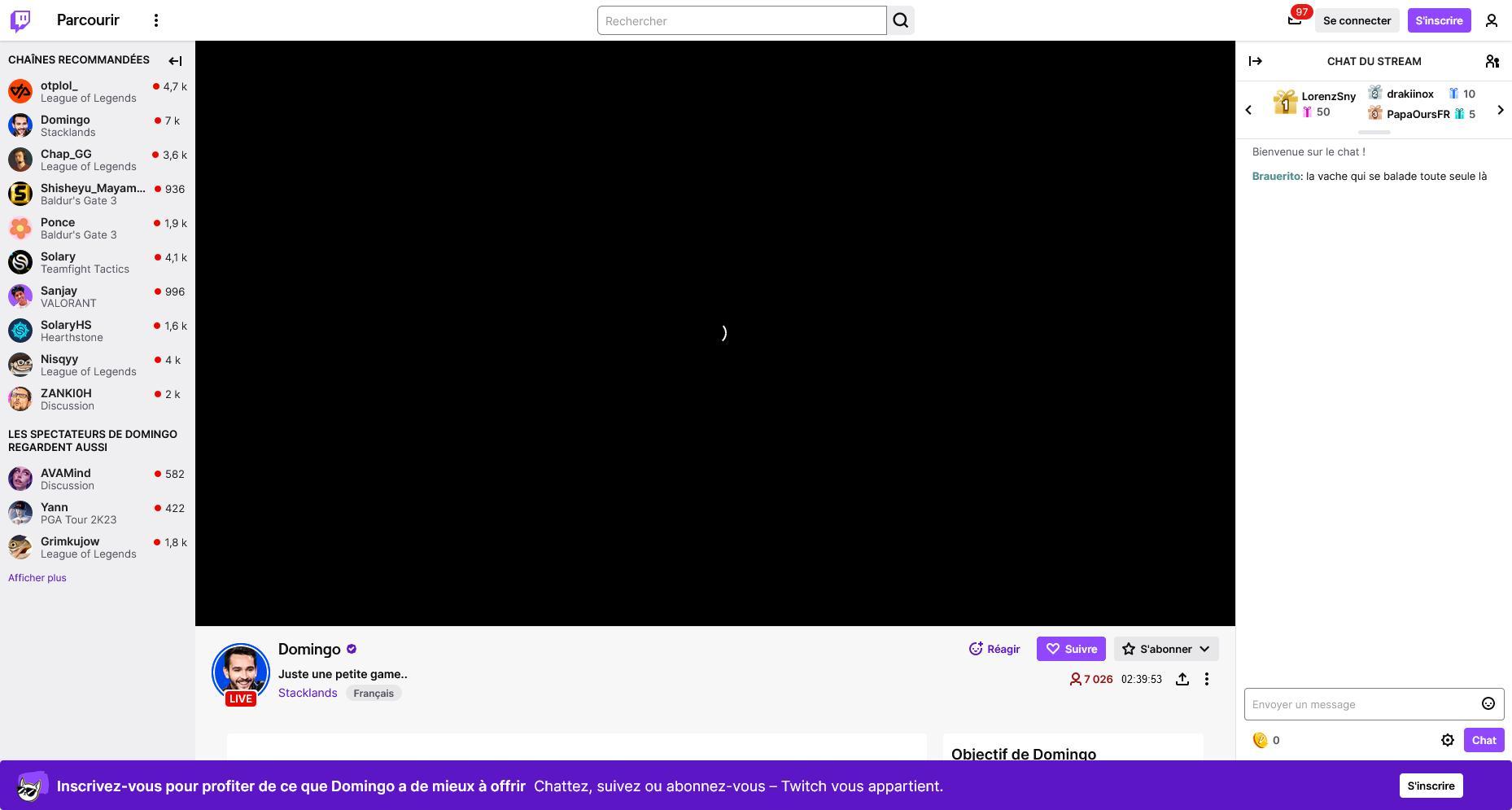This screenshot has width=1512, height=810.
Task: Show next gift leaders with right chevron
Action: (1501, 109)
